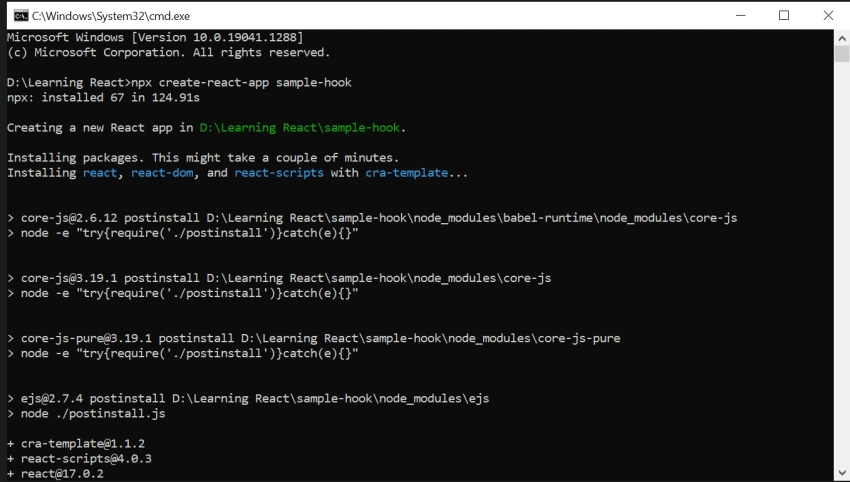Click the 'npx create-react-app sample-hook' command
The image size is (850, 482).
241,82
